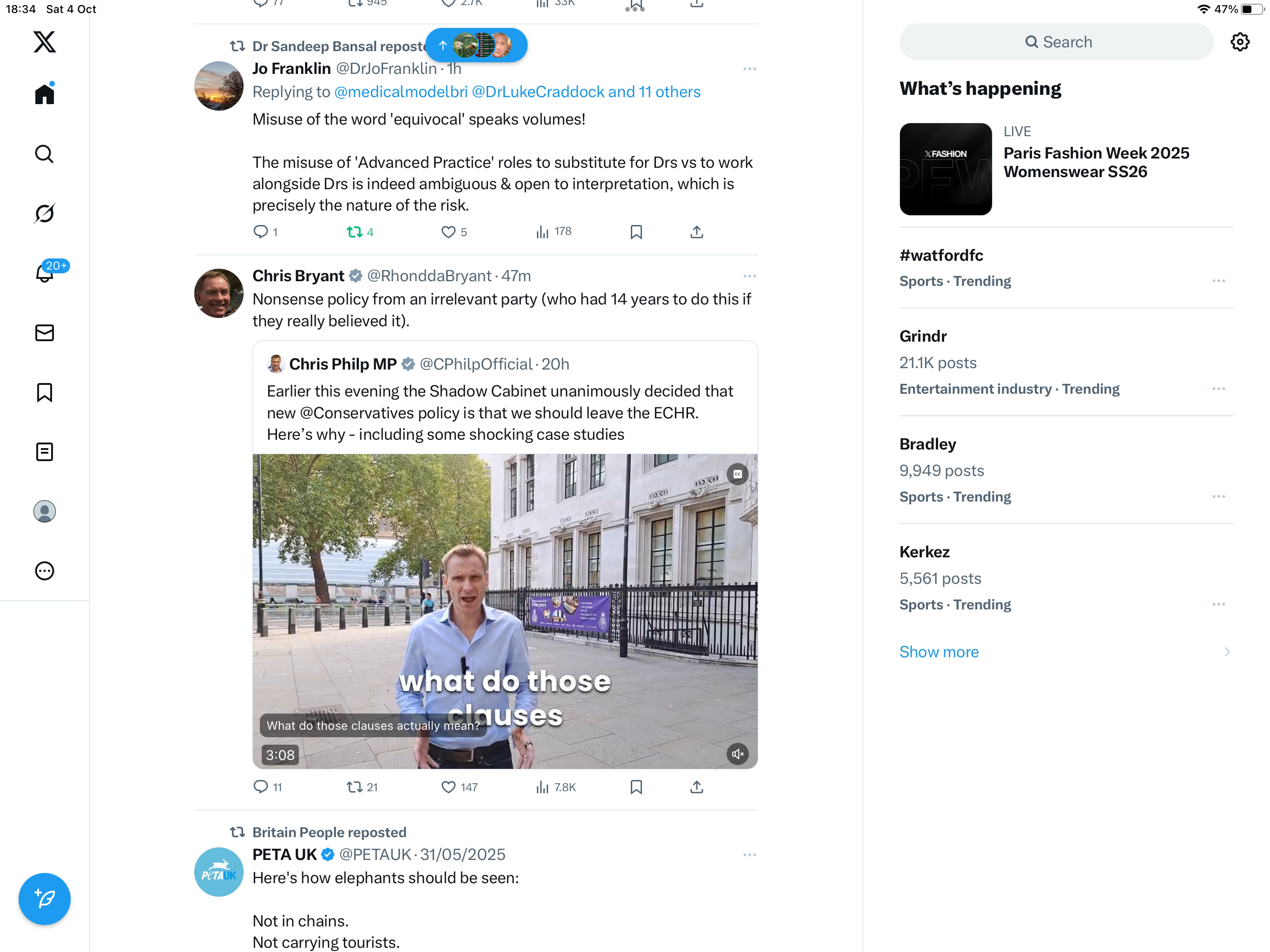The width and height of the screenshot is (1270, 952).
Task: Open Lists icon in sidebar
Action: (x=44, y=452)
